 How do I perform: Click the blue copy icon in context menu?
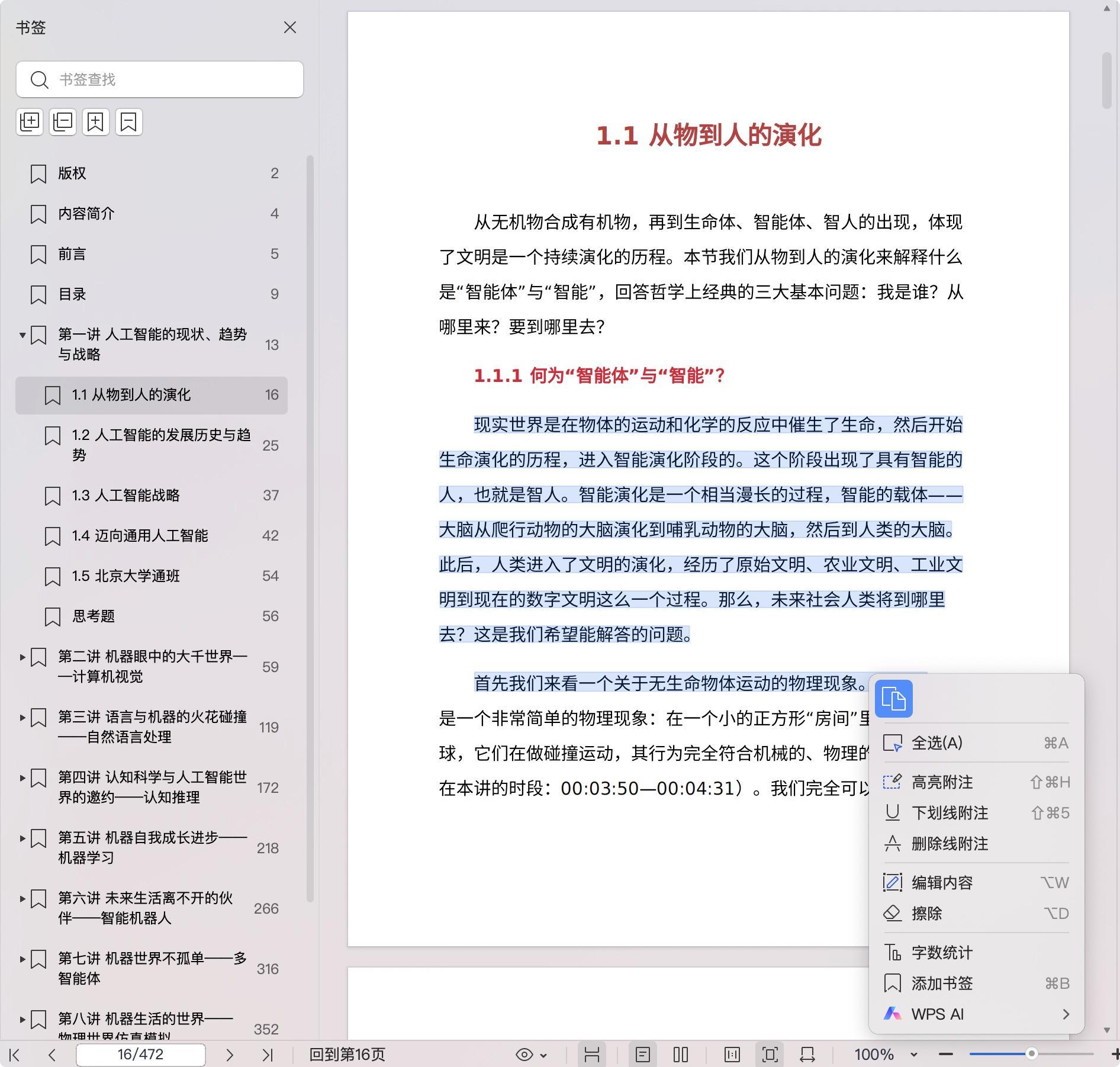click(x=893, y=699)
